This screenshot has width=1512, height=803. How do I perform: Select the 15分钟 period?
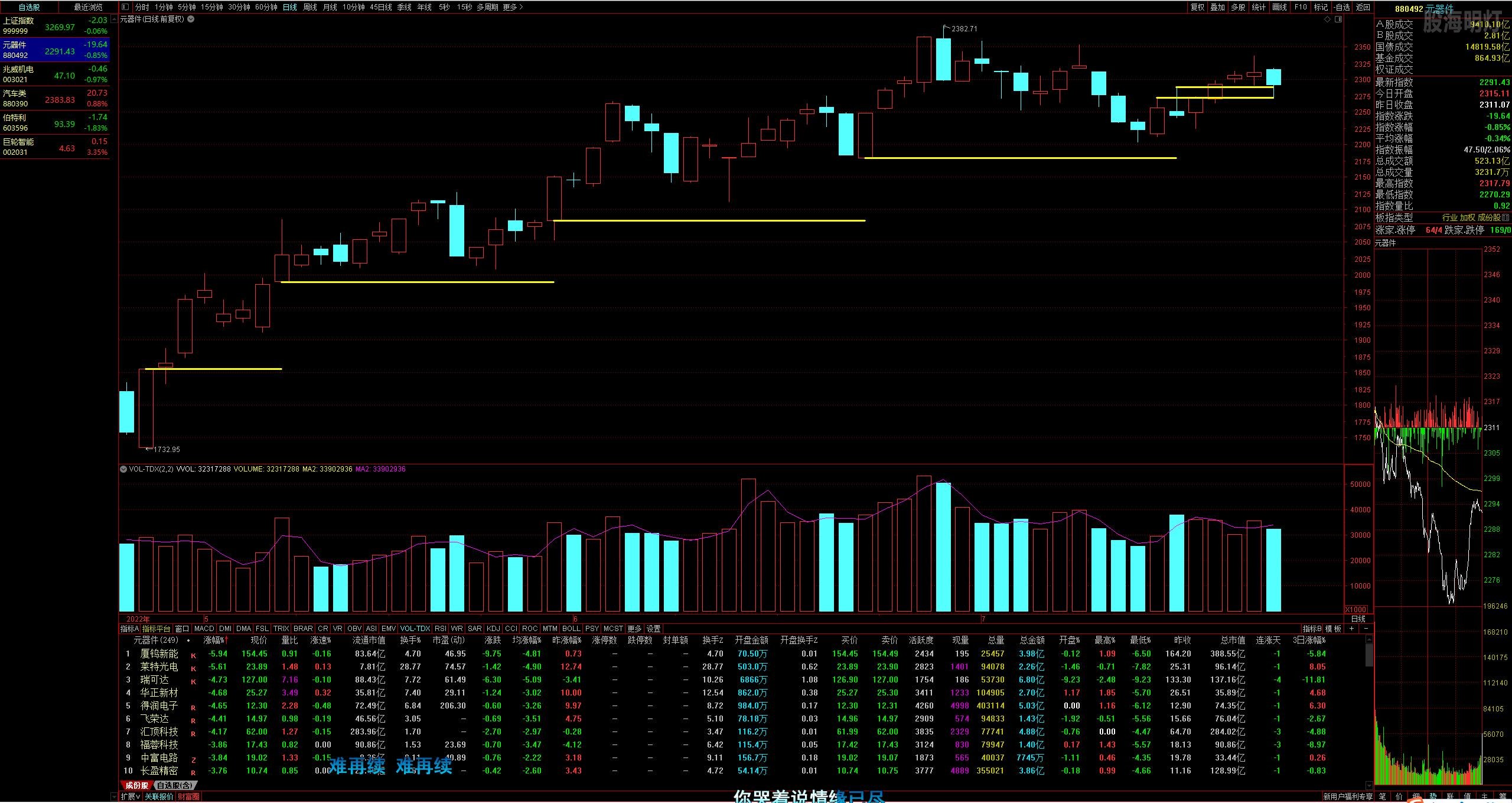[212, 7]
